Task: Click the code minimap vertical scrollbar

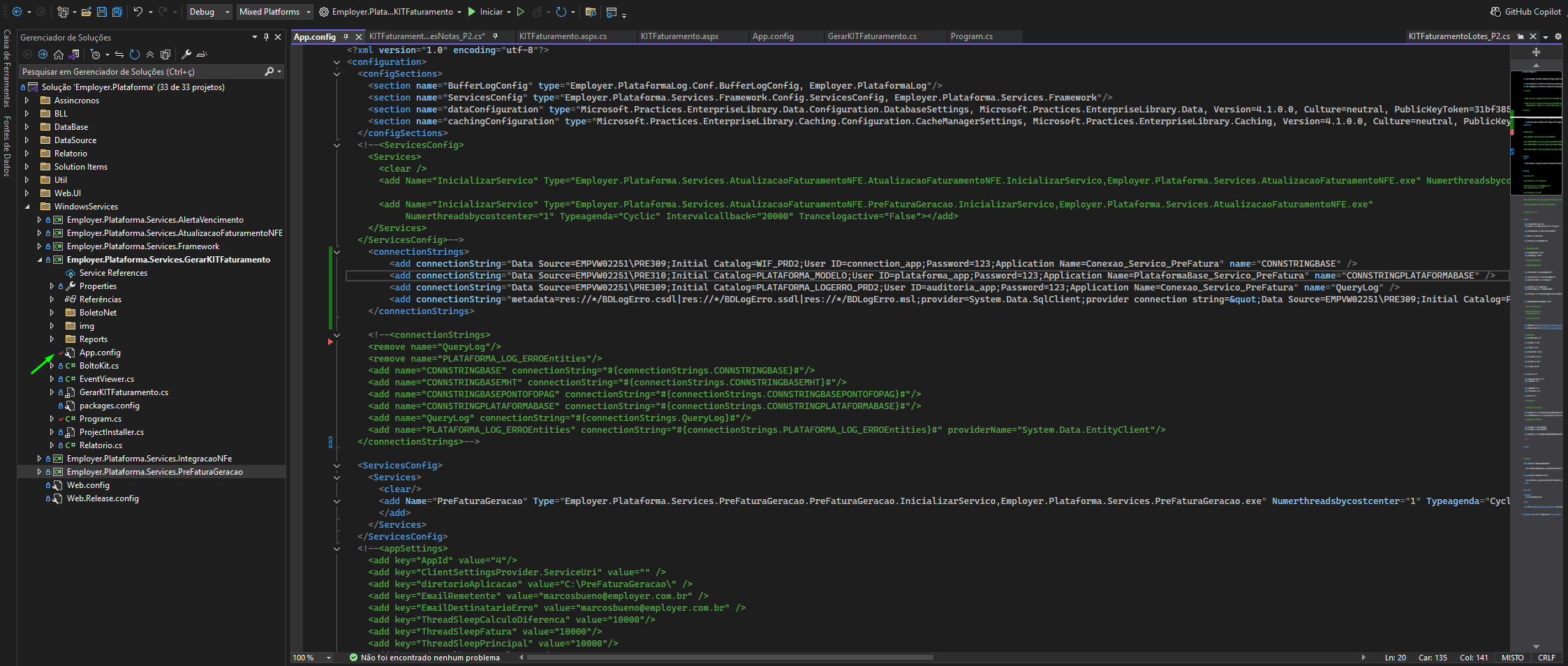Action: [1536, 356]
